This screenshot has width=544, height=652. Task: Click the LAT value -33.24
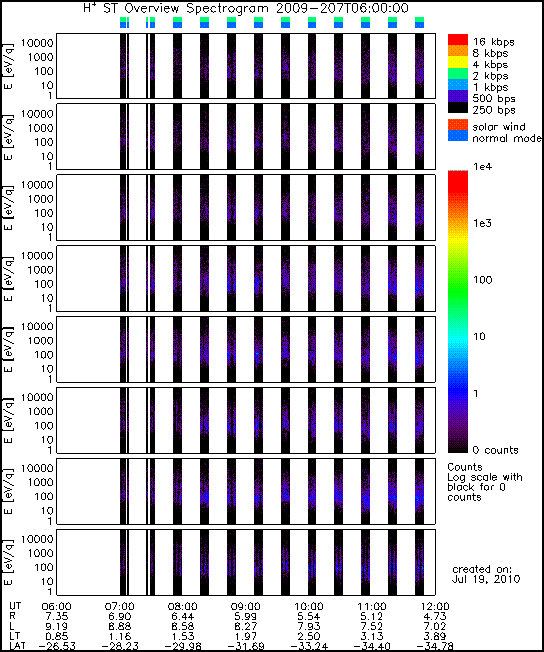pos(309,646)
